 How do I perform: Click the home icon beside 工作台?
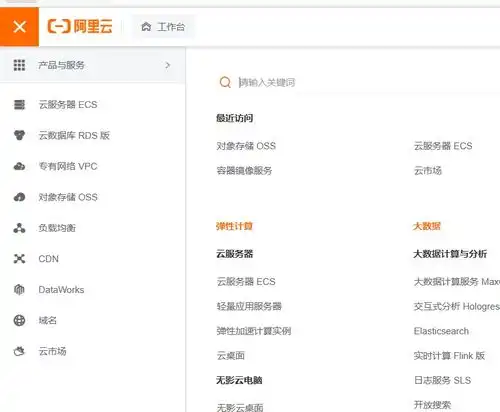pos(146,27)
